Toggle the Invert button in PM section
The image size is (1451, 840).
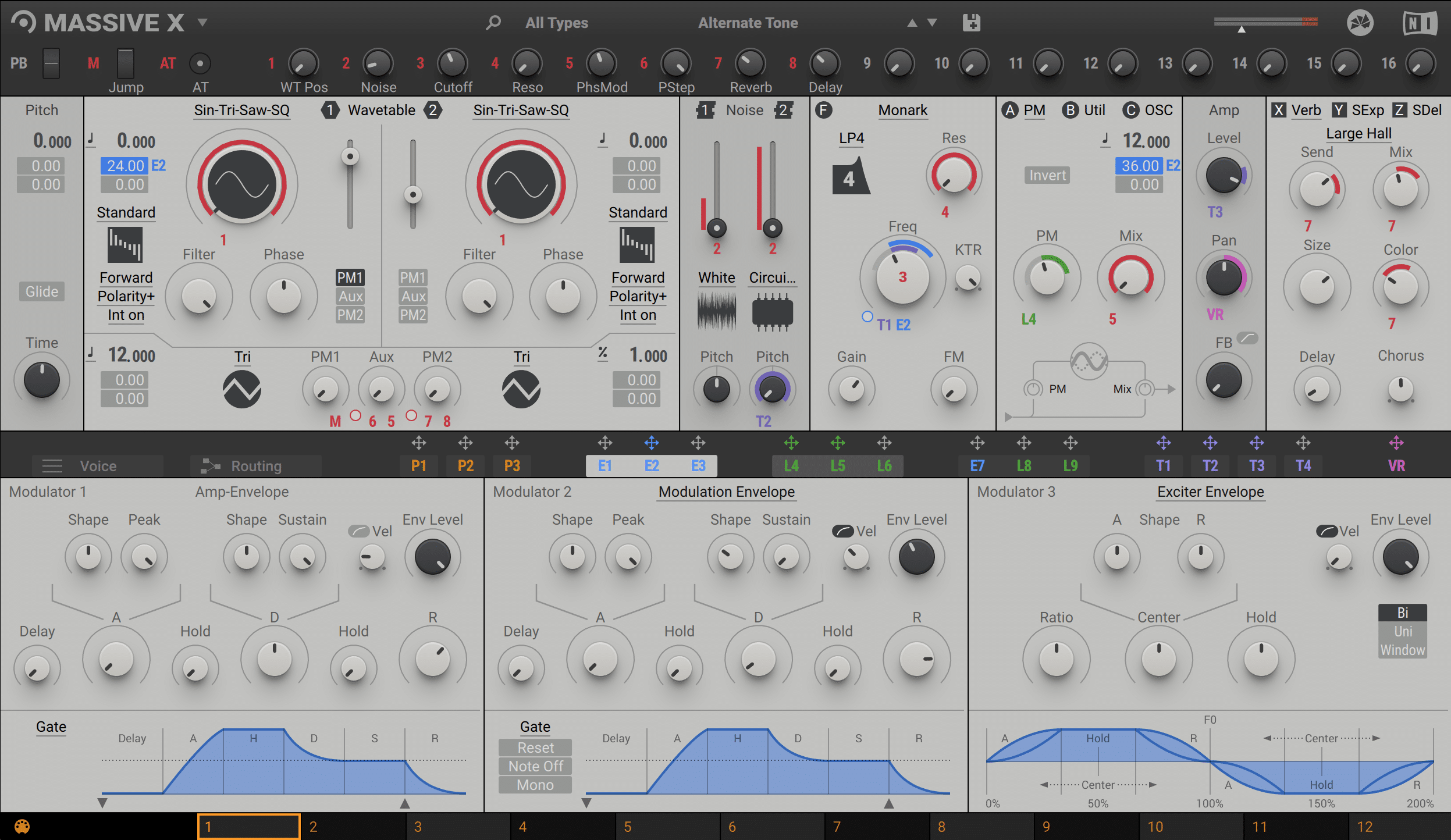(x=1047, y=175)
